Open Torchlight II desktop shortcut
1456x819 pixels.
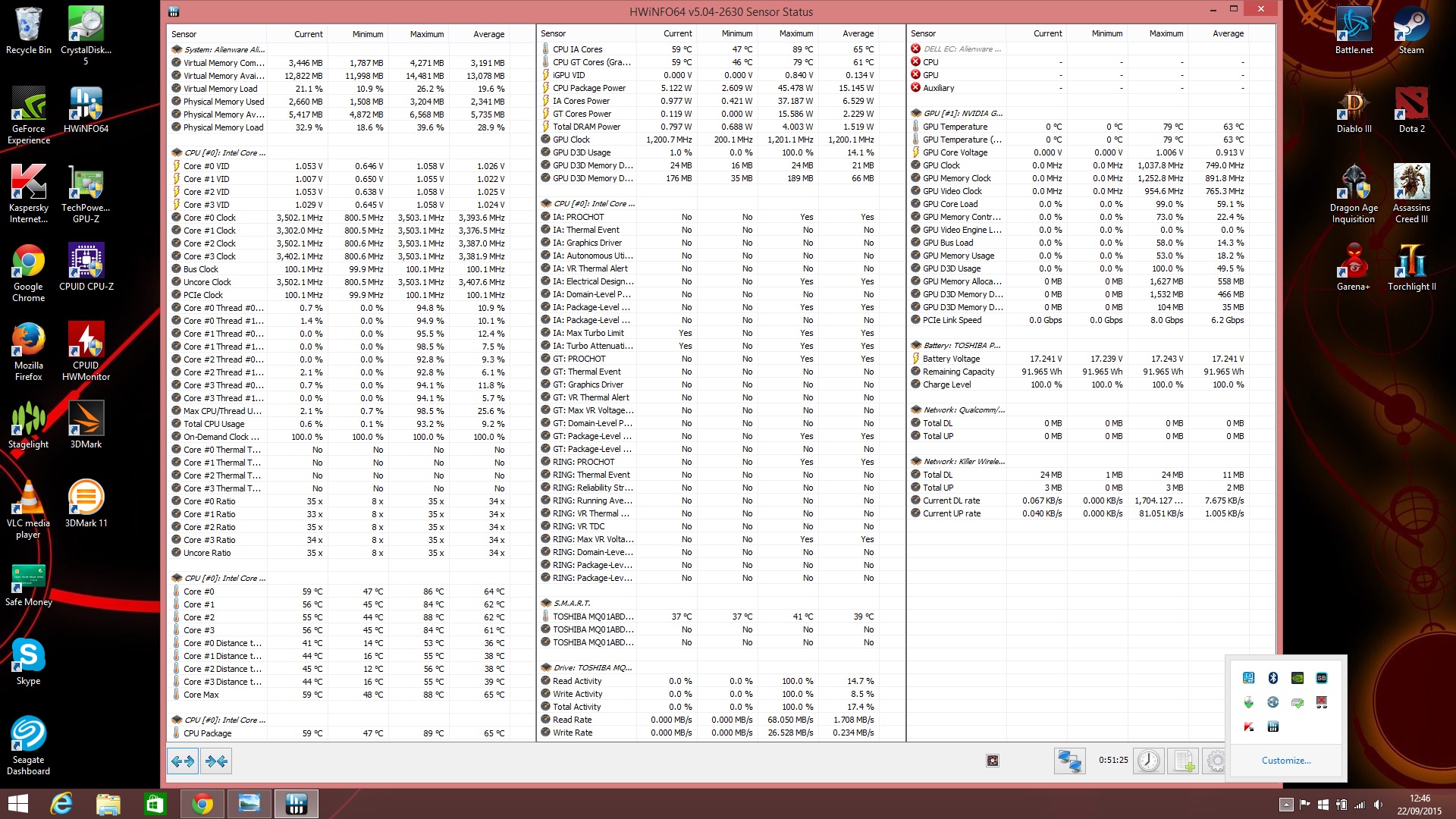click(x=1410, y=267)
